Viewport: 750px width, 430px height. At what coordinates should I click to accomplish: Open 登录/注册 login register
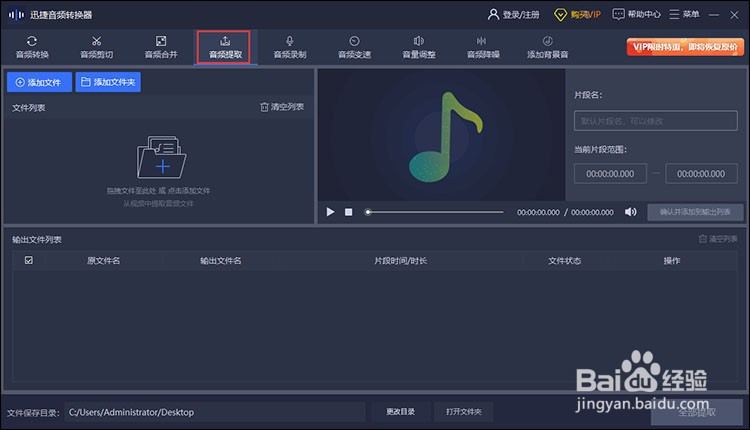point(514,15)
